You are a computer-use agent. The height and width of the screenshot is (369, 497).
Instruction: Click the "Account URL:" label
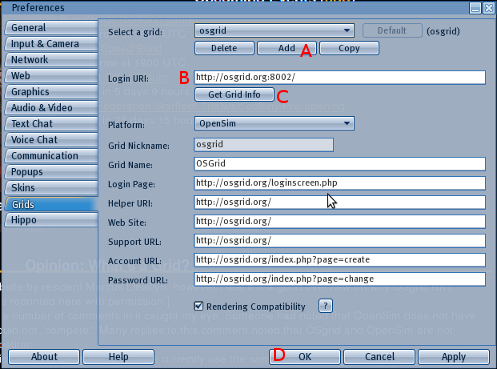[x=135, y=261]
